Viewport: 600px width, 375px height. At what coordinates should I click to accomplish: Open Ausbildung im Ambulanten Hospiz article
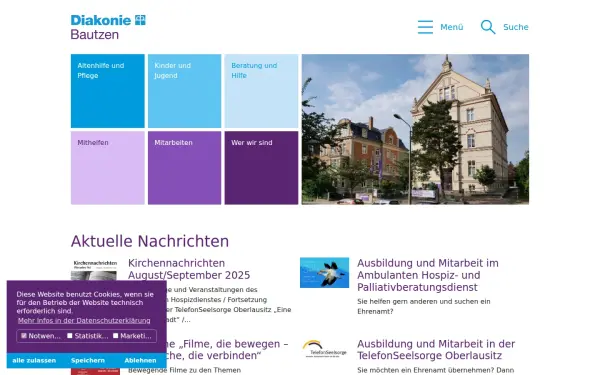pyautogui.click(x=428, y=275)
